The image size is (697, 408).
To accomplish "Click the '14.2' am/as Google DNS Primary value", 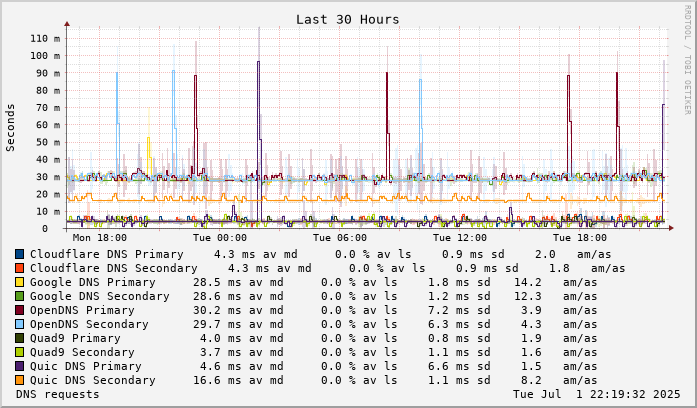I will point(528,282).
